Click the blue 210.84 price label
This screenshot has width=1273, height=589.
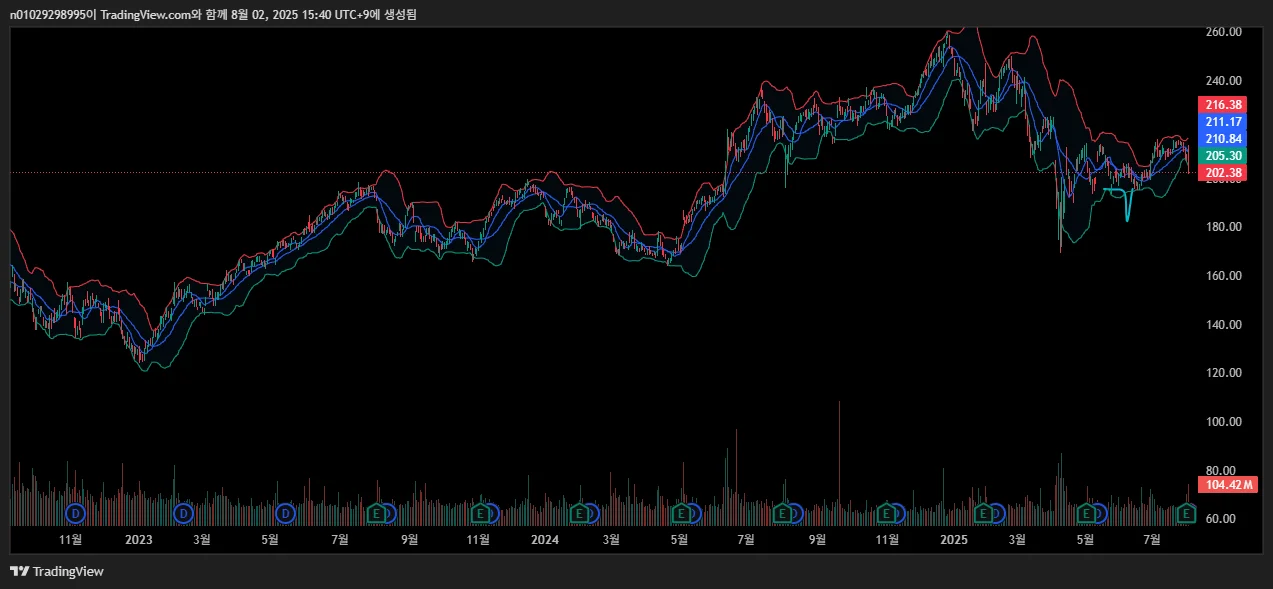pos(1223,138)
